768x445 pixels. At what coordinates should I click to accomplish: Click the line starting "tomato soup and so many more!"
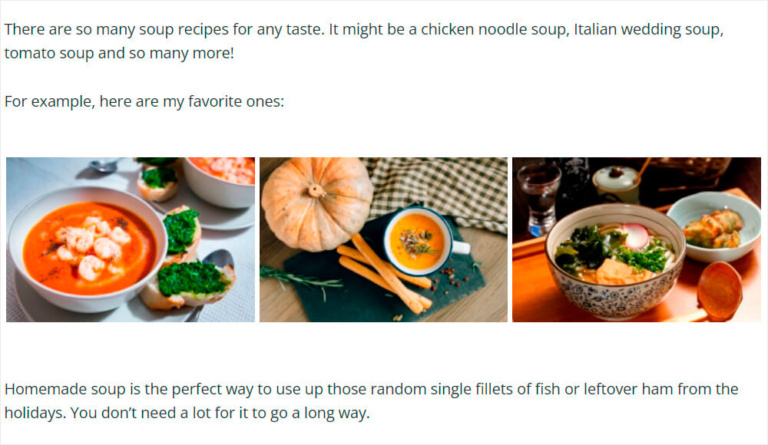click(x=119, y=51)
